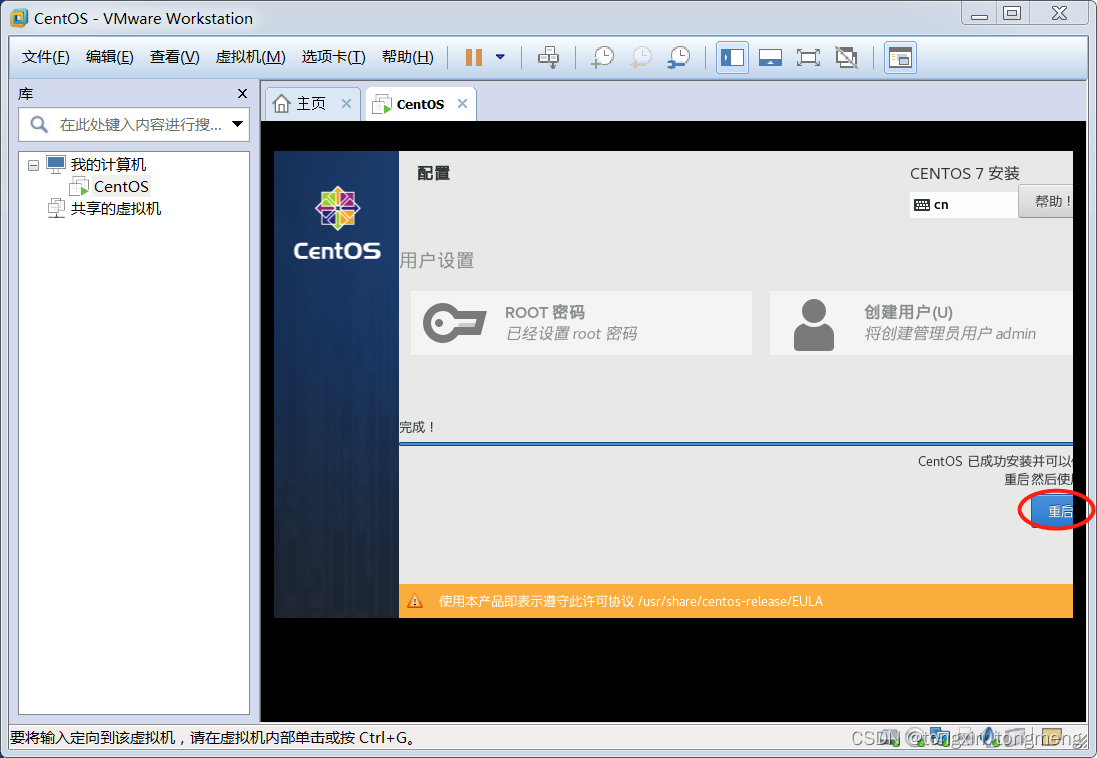Click the VMware application icon in the title bar
This screenshot has width=1097, height=758.
(19, 18)
